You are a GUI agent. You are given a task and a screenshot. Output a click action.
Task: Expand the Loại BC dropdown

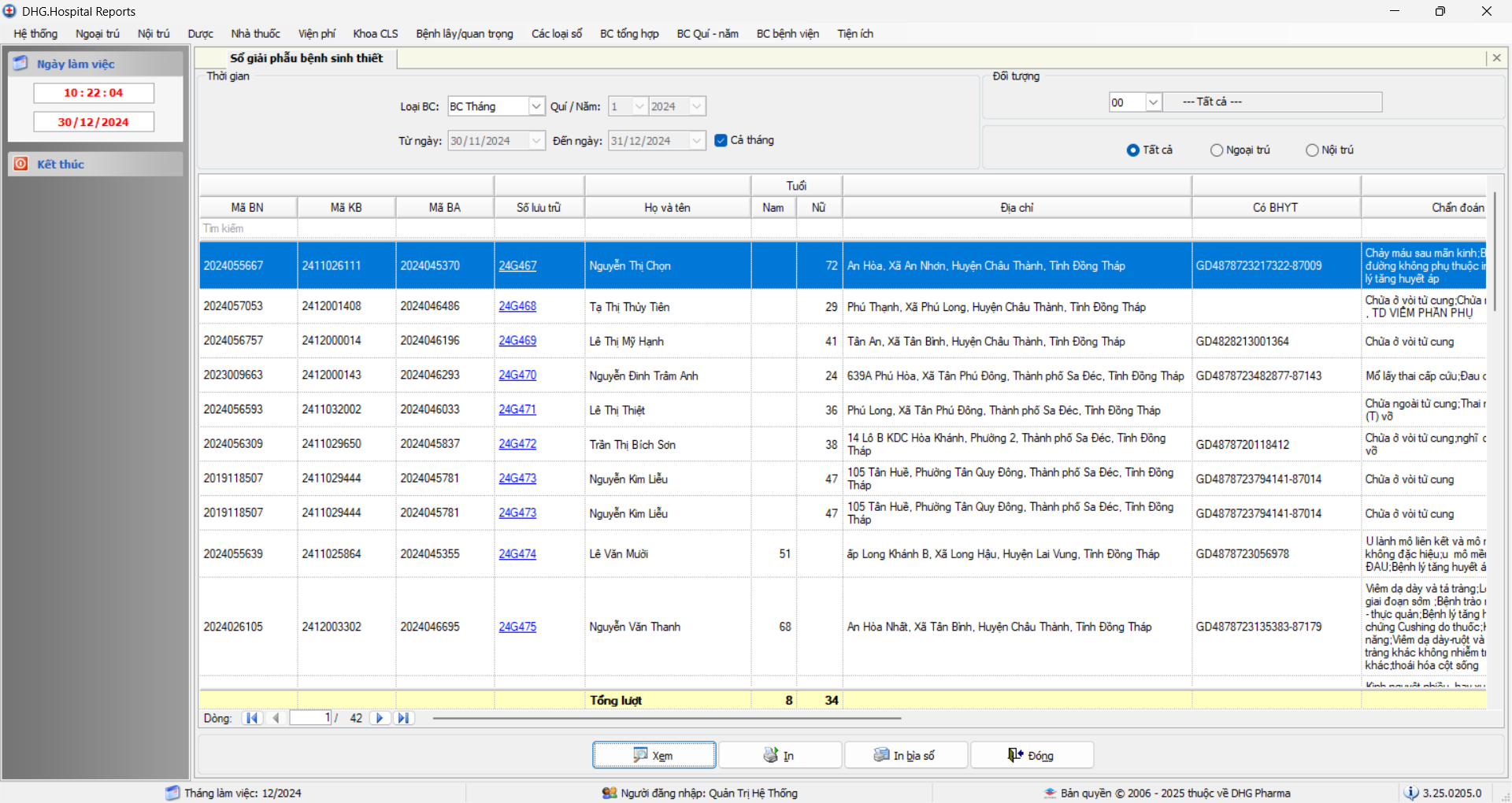coord(536,106)
